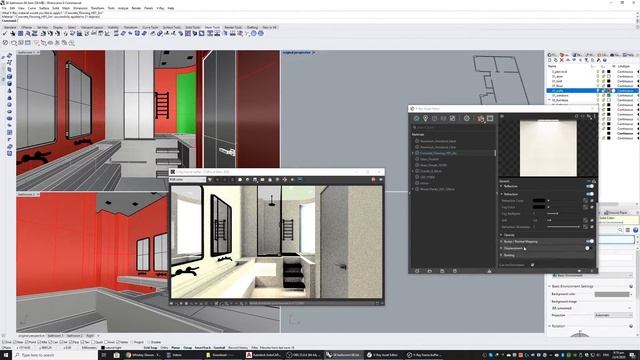Click the material preview thumbnail
The image size is (640, 360).
[x=548, y=148]
